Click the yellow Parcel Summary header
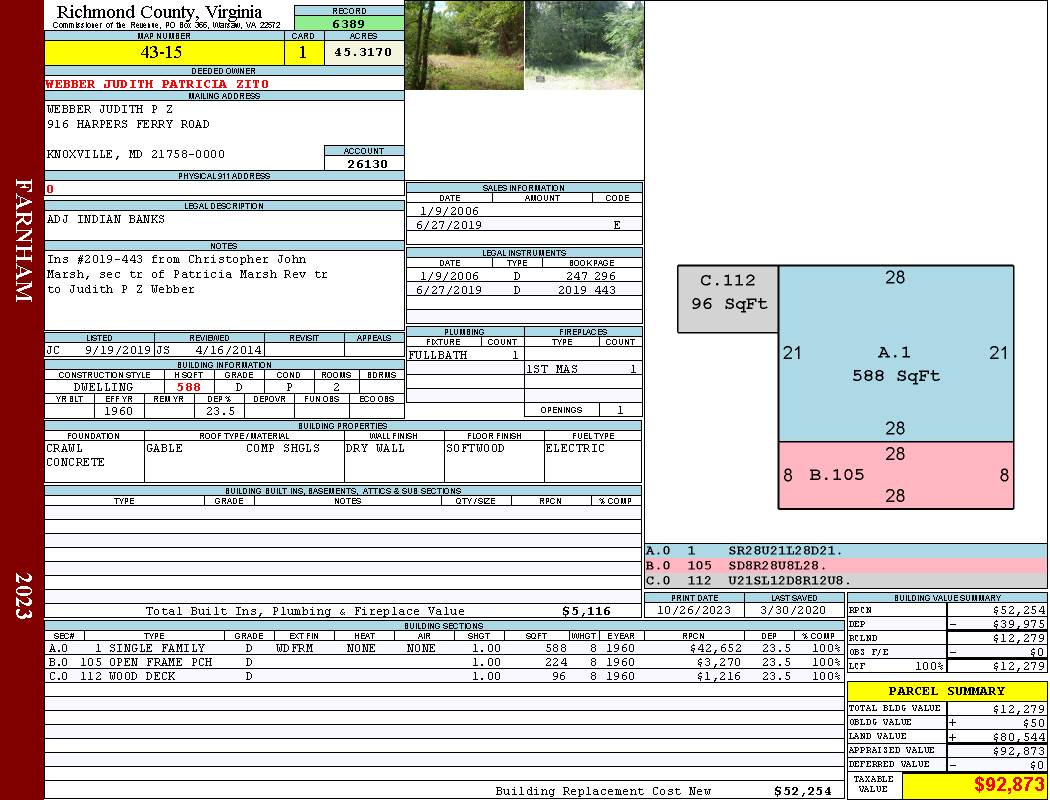The image size is (1050, 800). (x=947, y=691)
